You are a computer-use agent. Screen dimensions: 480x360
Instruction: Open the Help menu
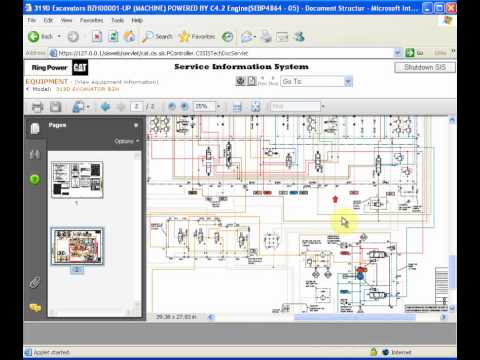pyautogui.click(x=137, y=20)
